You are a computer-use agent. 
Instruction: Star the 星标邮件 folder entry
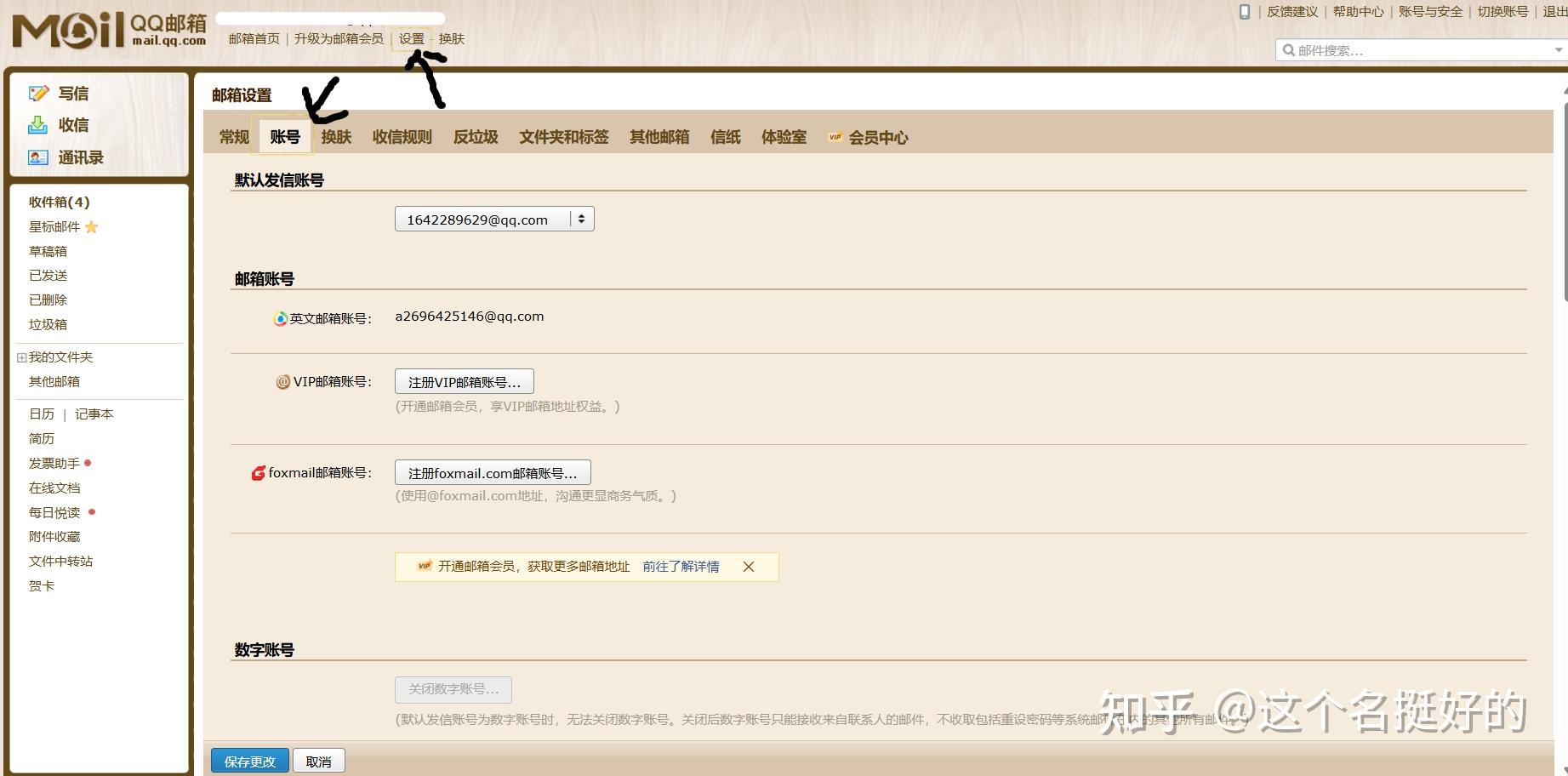pyautogui.click(x=92, y=227)
